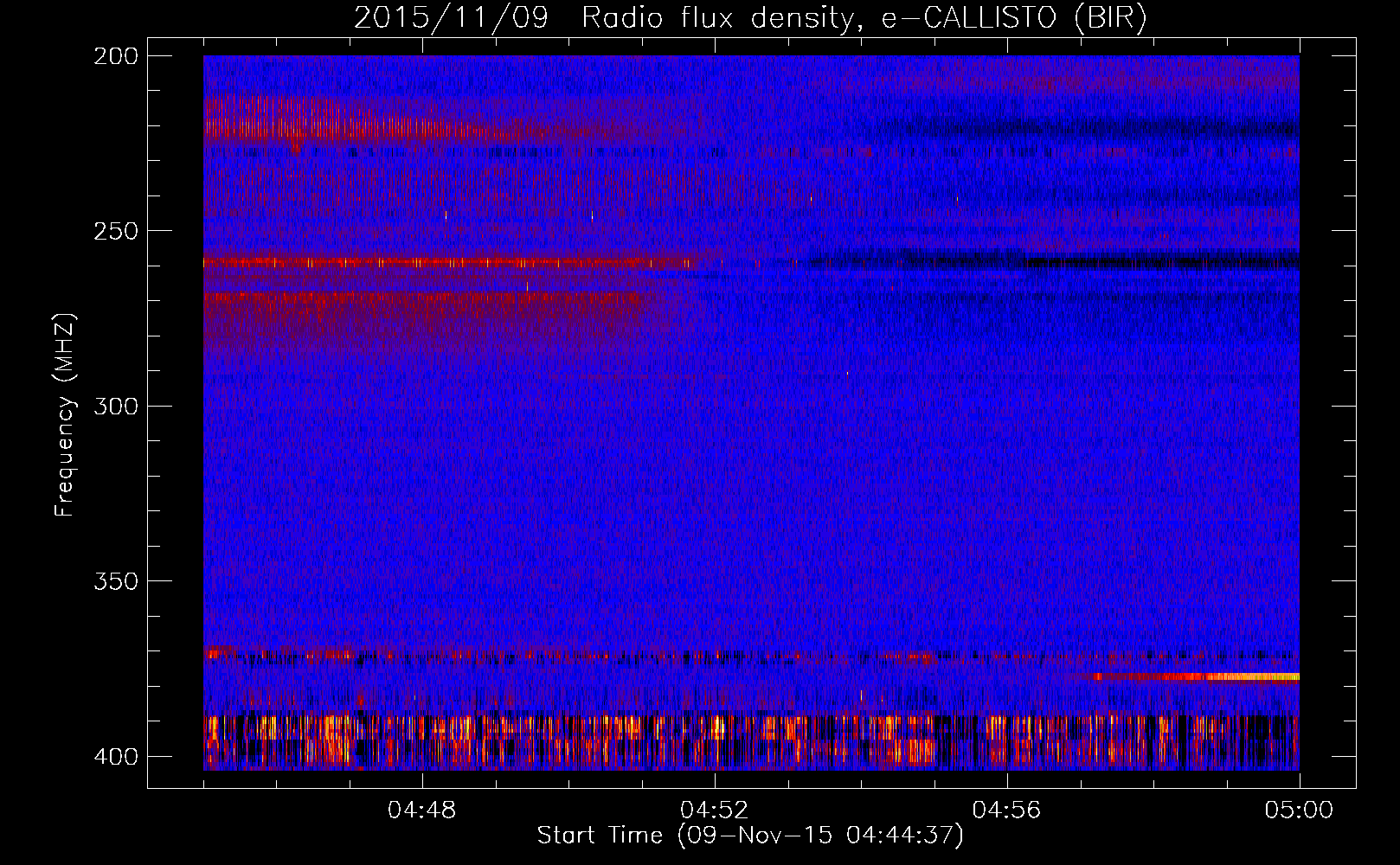The width and height of the screenshot is (1400, 865).
Task: Click the 250 frequency tick label
Action: (116, 231)
